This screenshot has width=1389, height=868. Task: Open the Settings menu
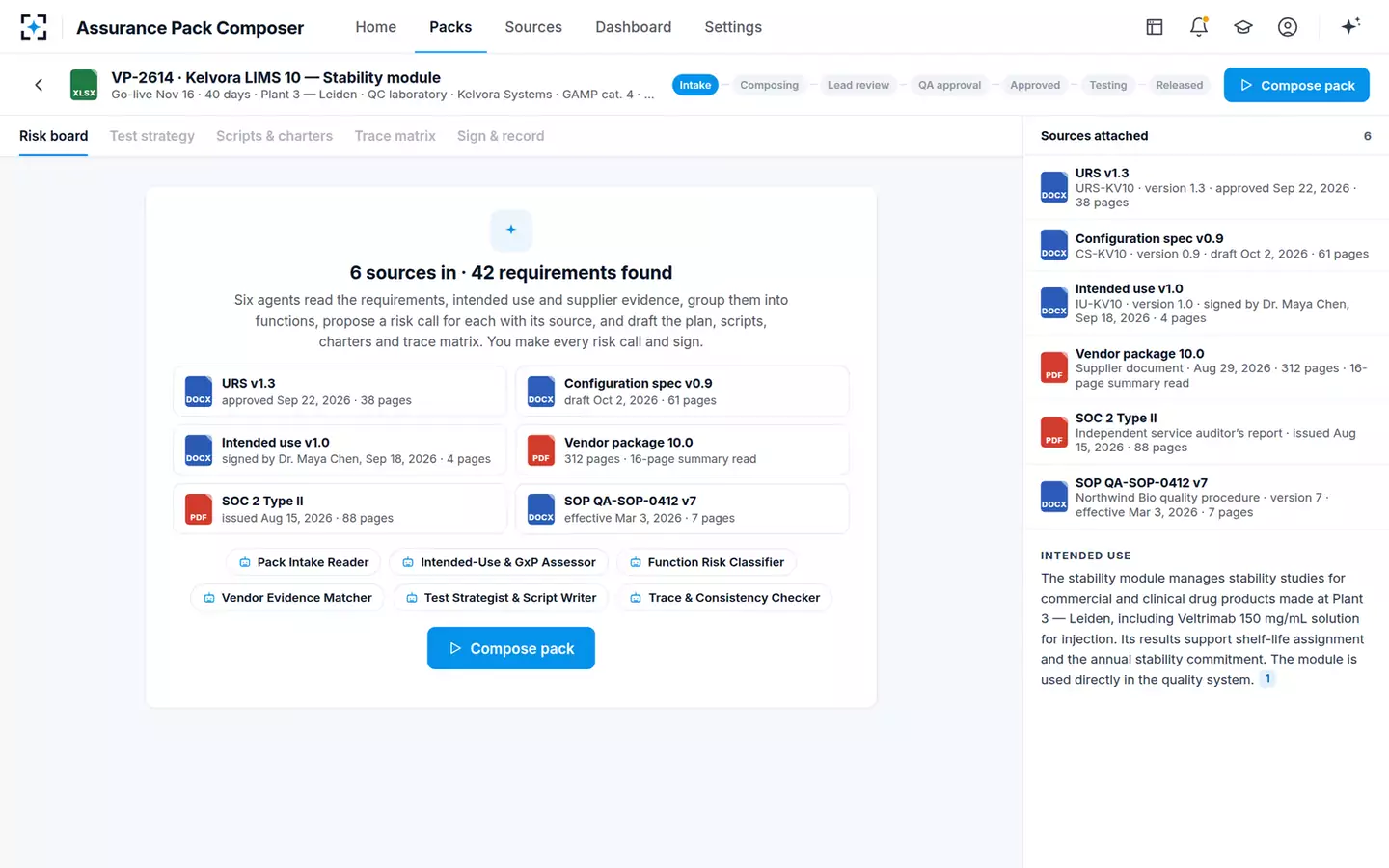[733, 27]
